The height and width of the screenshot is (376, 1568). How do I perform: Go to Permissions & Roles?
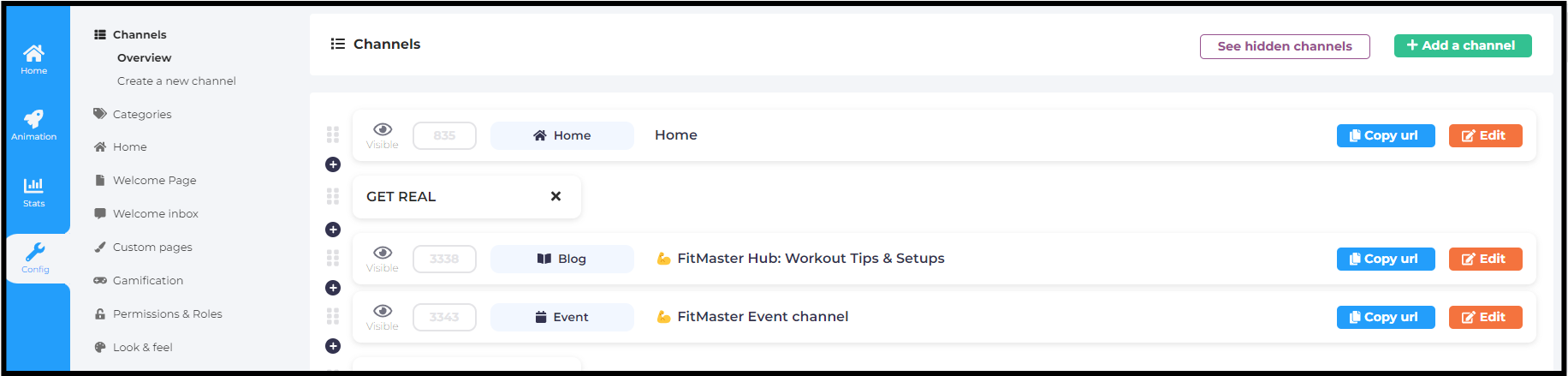click(167, 313)
